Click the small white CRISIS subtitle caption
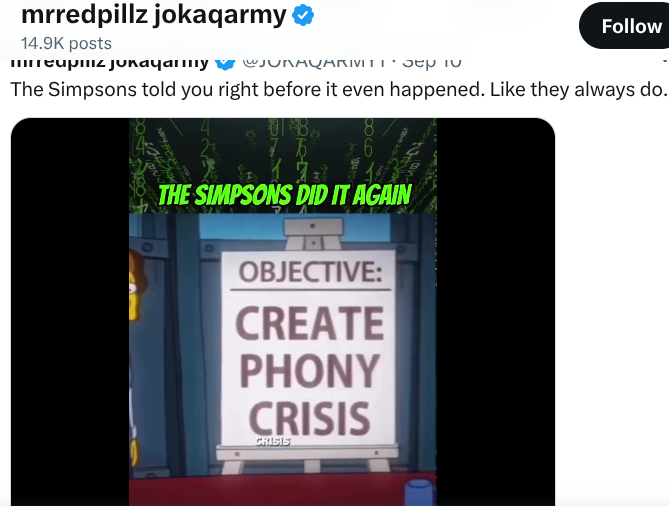Image resolution: width=669 pixels, height=506 pixels. coord(273,441)
